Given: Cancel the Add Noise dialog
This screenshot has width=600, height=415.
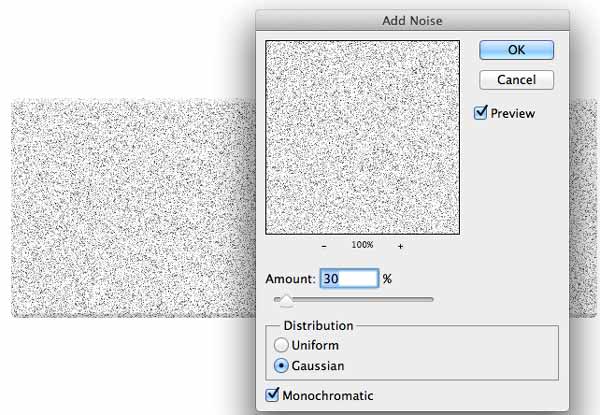Looking at the screenshot, I should click(x=516, y=80).
